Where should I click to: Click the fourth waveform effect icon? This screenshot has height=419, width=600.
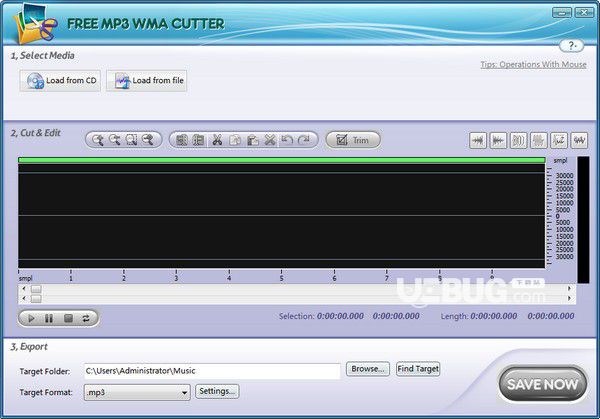click(538, 140)
